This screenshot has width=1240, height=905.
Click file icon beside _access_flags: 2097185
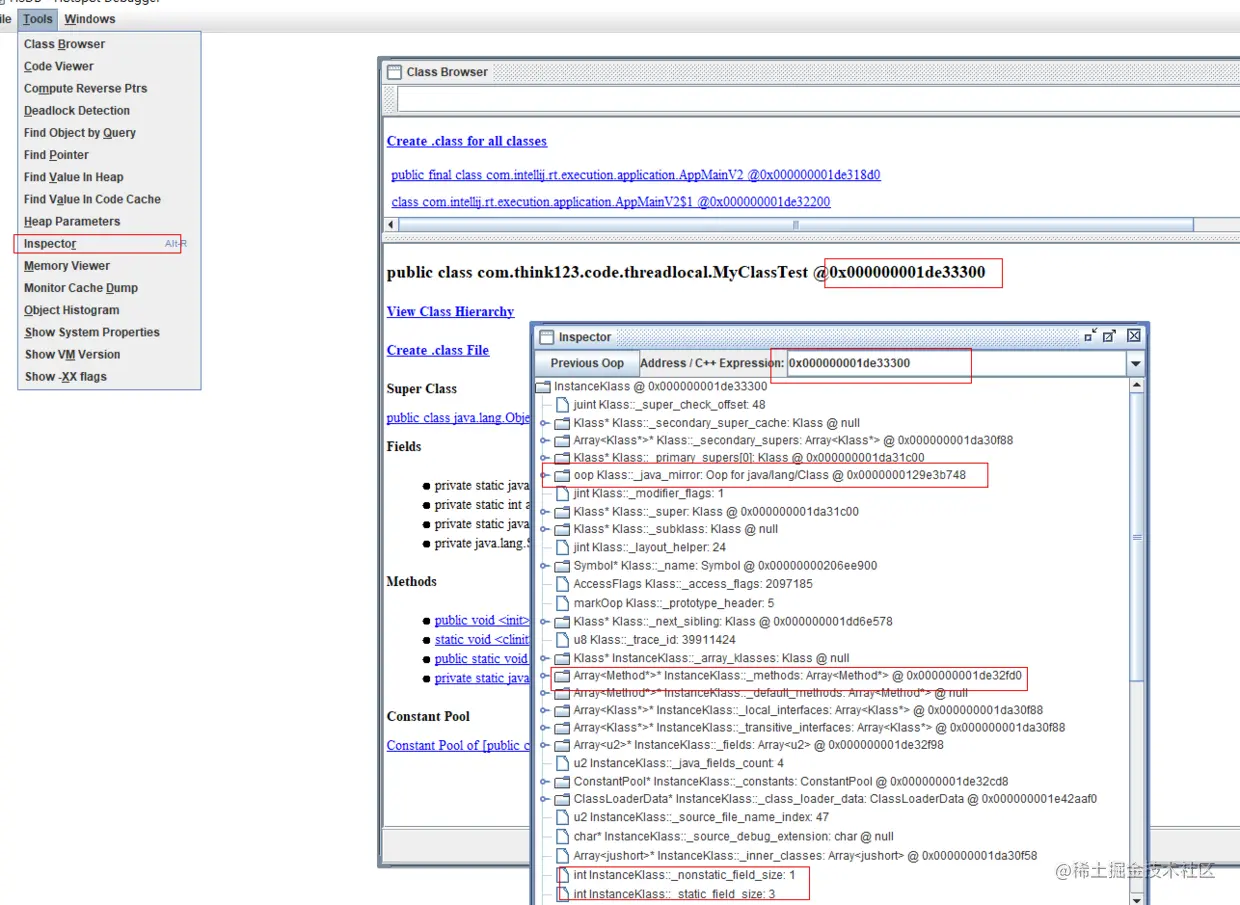pyautogui.click(x=562, y=584)
